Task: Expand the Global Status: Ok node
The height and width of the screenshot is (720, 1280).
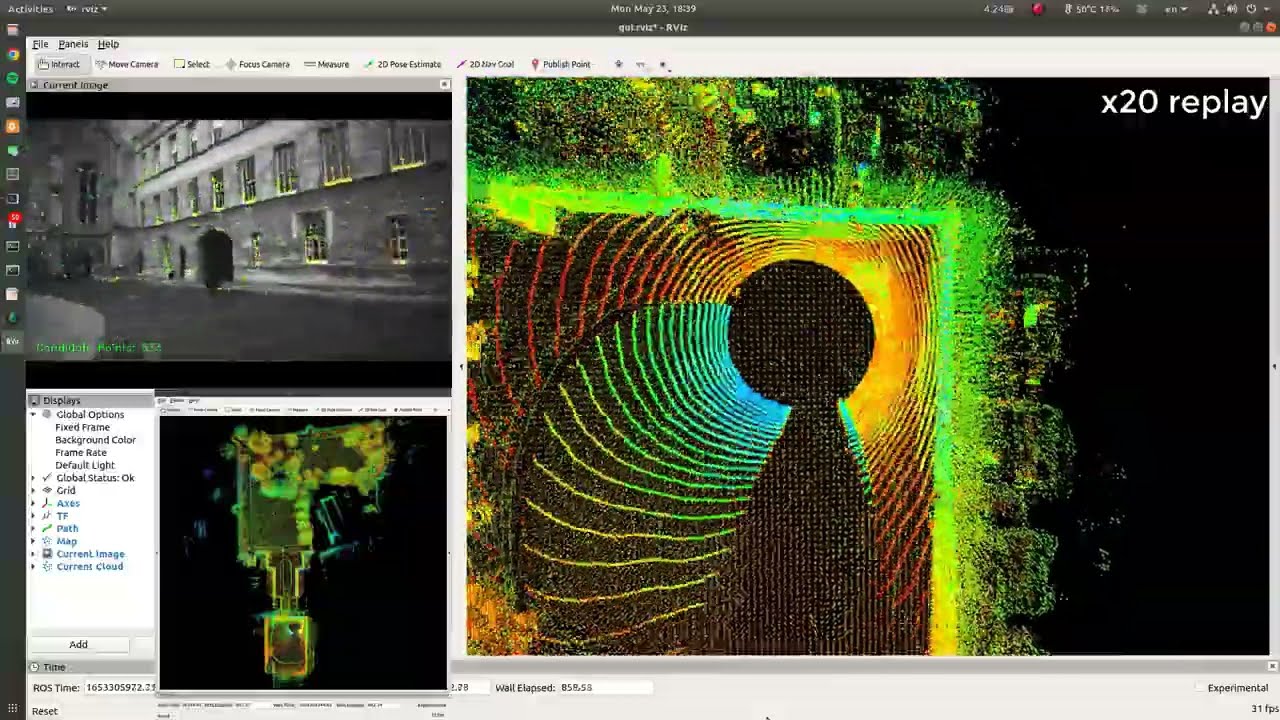Action: (33, 478)
